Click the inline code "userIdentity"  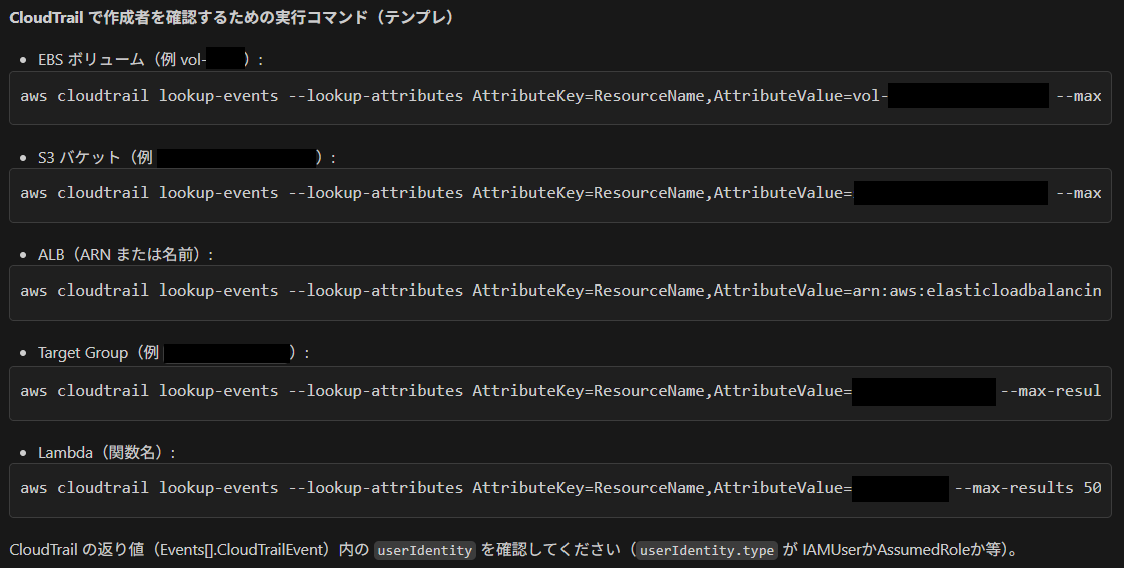[x=424, y=550]
